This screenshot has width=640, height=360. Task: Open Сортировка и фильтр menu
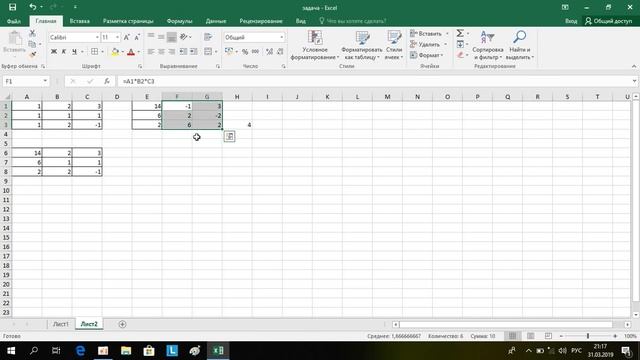pyautogui.click(x=488, y=45)
